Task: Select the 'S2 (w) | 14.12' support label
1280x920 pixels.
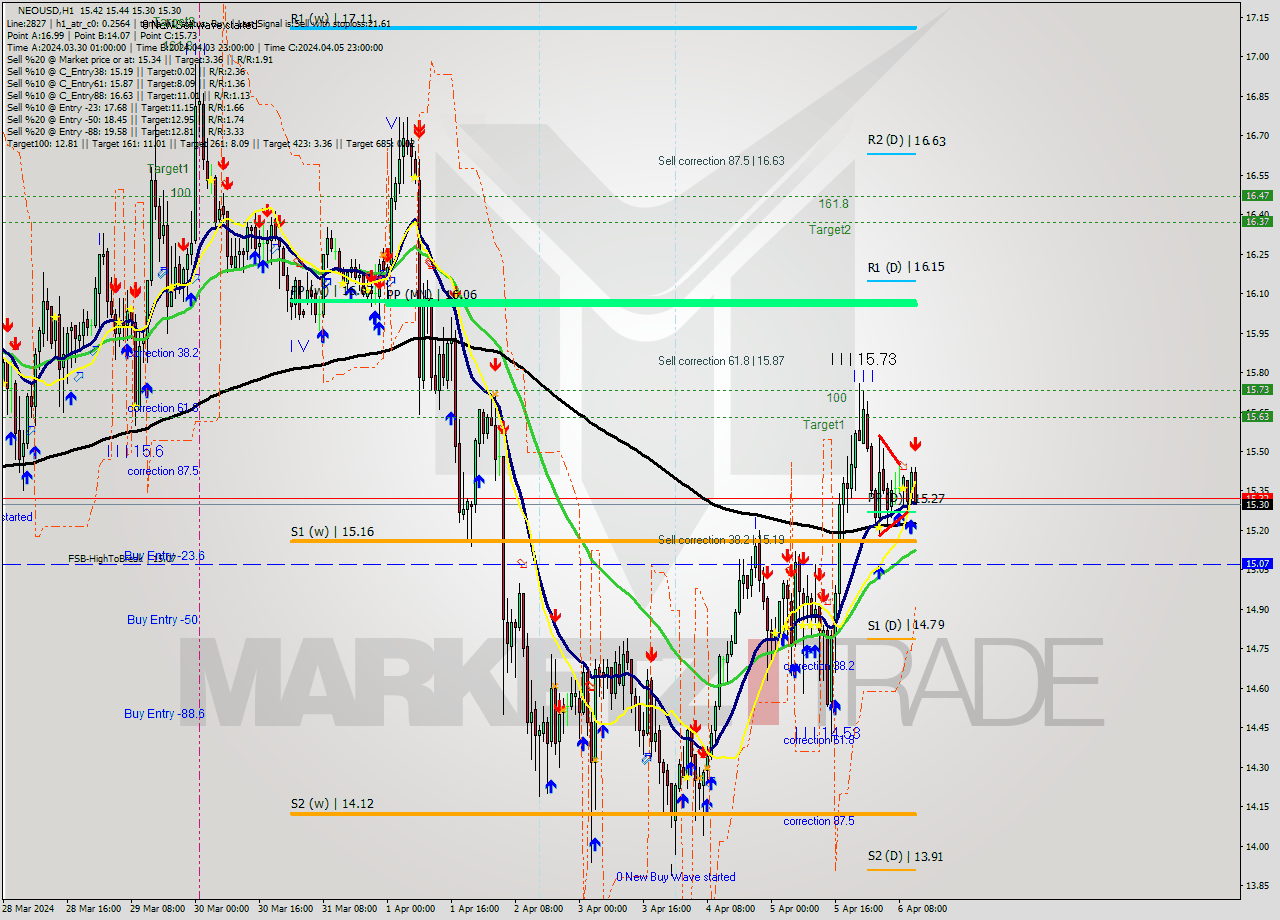Action: tap(332, 803)
